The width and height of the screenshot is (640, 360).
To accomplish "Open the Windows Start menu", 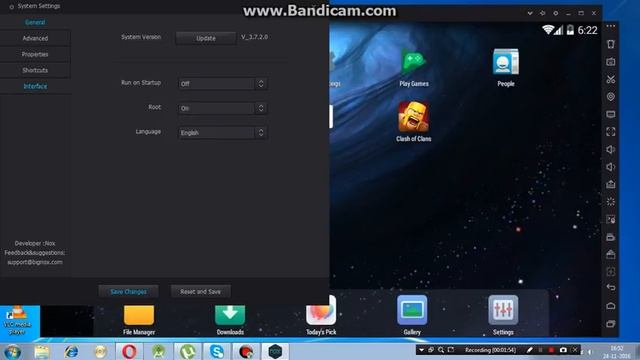I will coord(12,351).
